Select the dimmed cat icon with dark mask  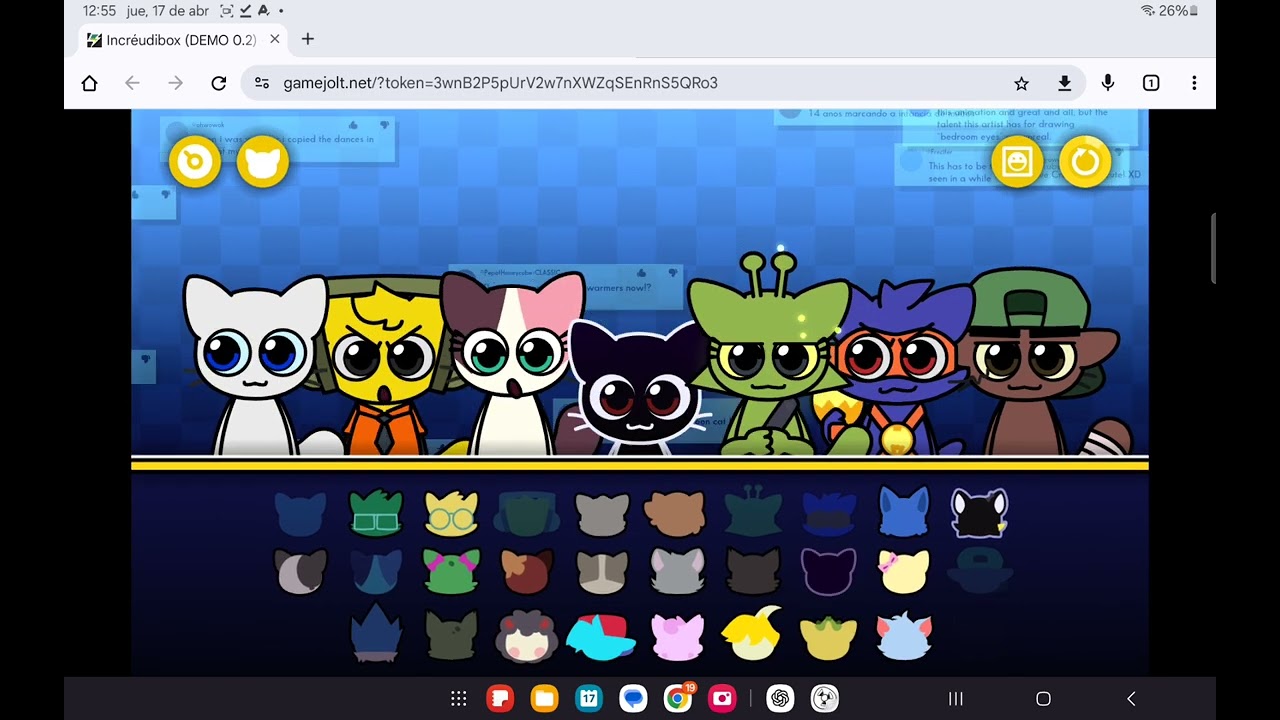click(x=828, y=513)
